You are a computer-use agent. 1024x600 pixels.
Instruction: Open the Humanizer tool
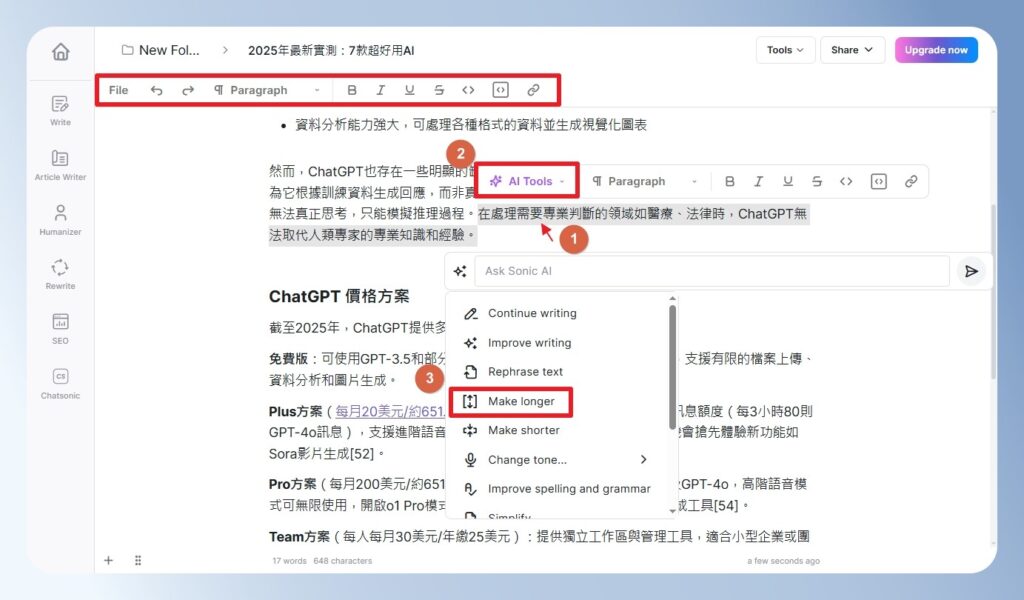[60, 220]
